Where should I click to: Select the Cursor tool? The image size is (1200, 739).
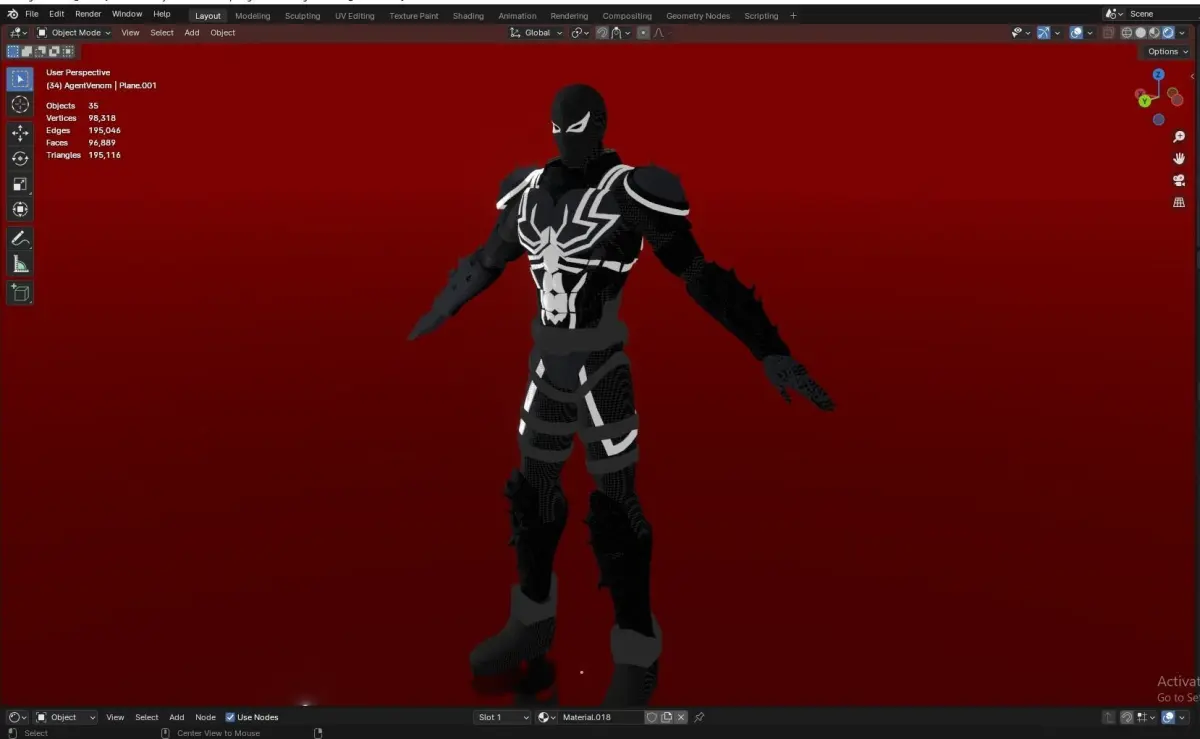point(20,104)
